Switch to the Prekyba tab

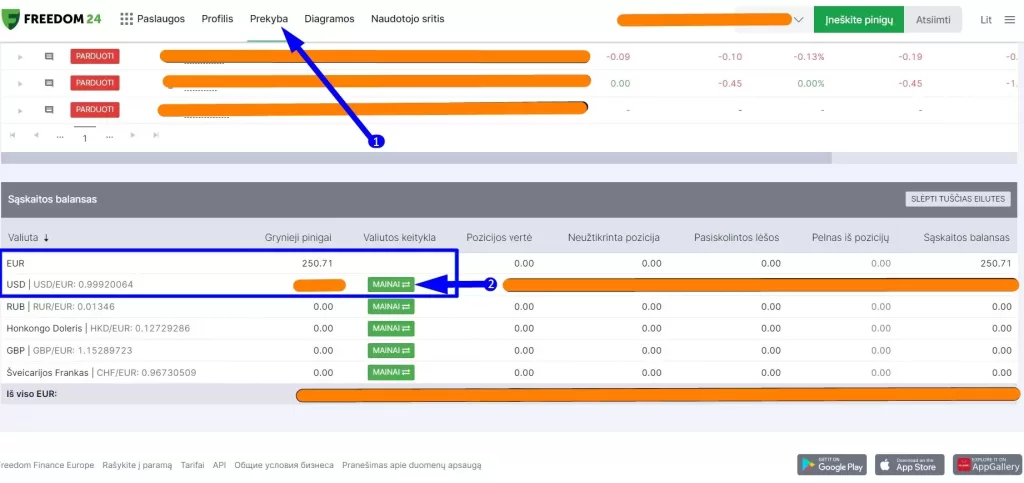[x=268, y=19]
